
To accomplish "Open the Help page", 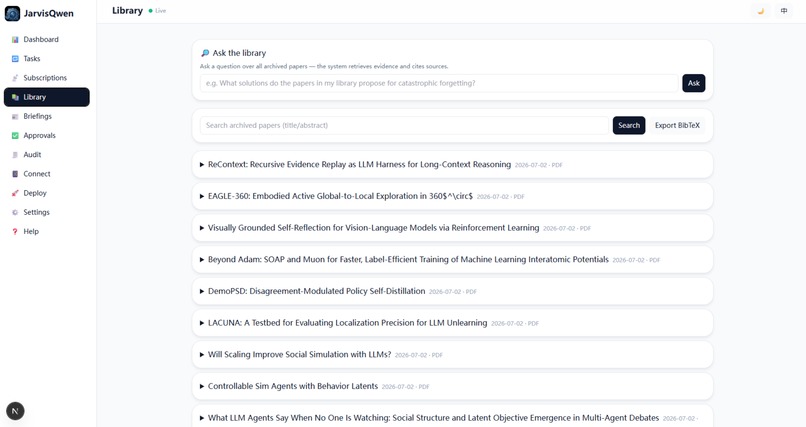I will [x=47, y=232].
